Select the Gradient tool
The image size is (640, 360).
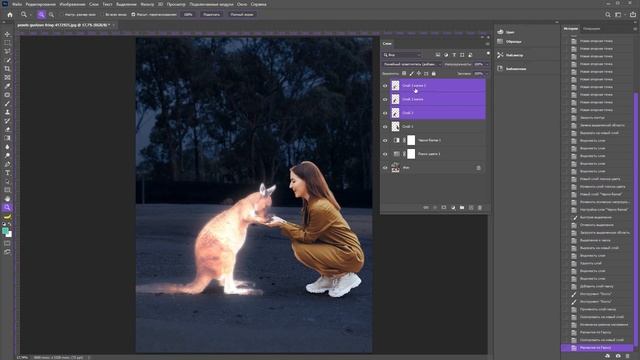point(7,138)
